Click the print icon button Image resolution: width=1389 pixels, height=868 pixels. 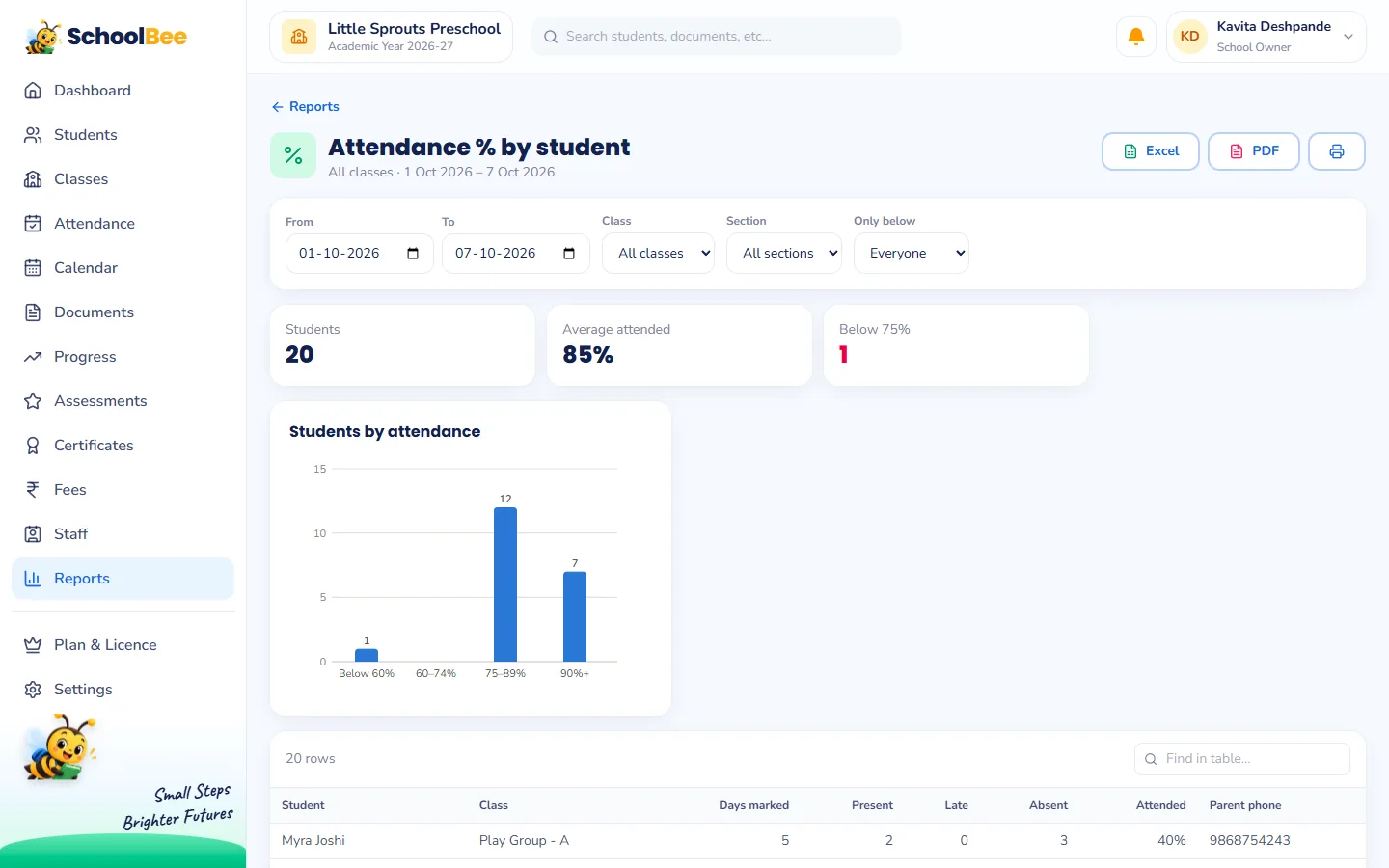click(1337, 151)
